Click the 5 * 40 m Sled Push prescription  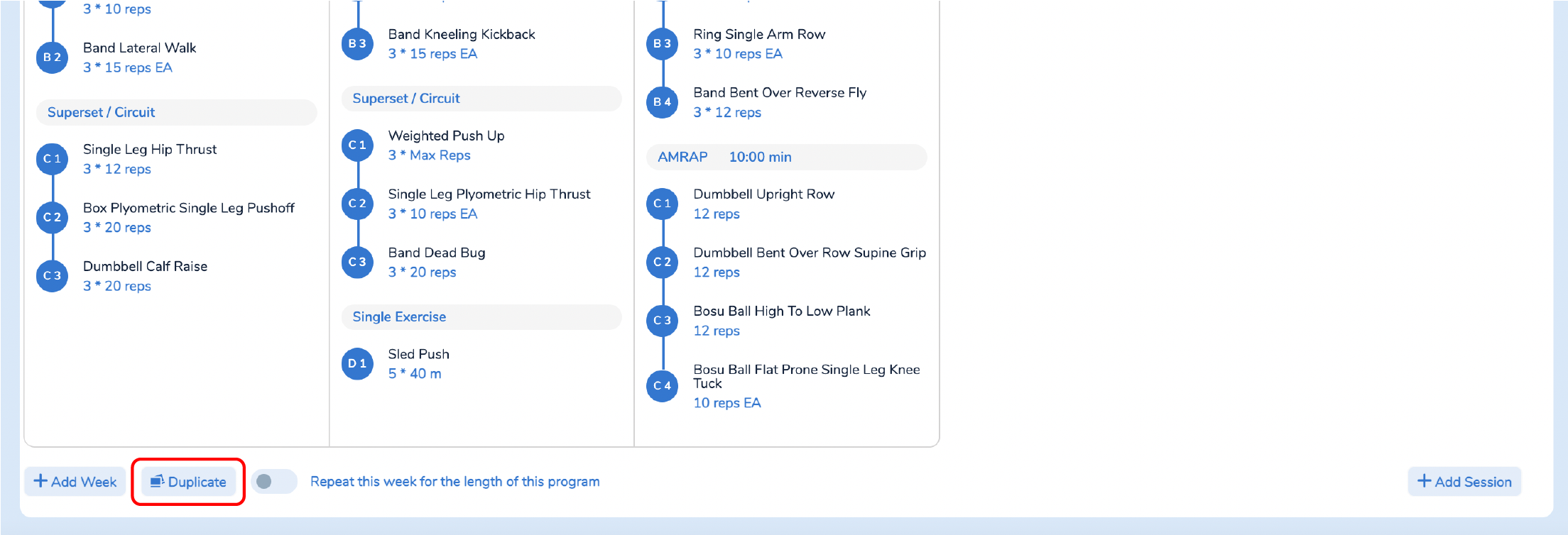tap(415, 373)
